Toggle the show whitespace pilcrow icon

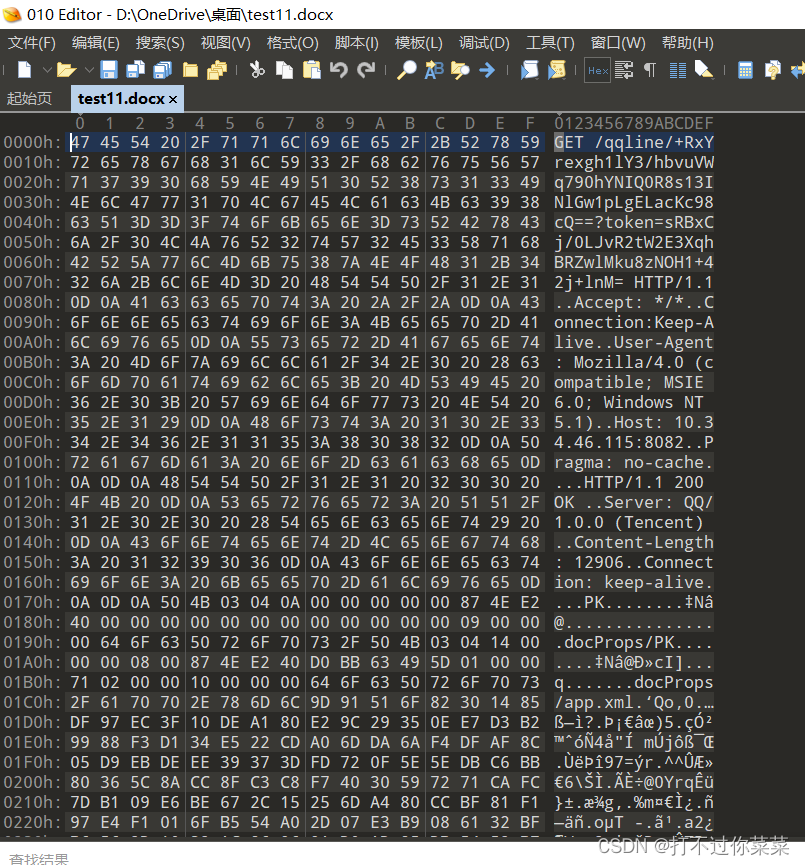point(651,70)
